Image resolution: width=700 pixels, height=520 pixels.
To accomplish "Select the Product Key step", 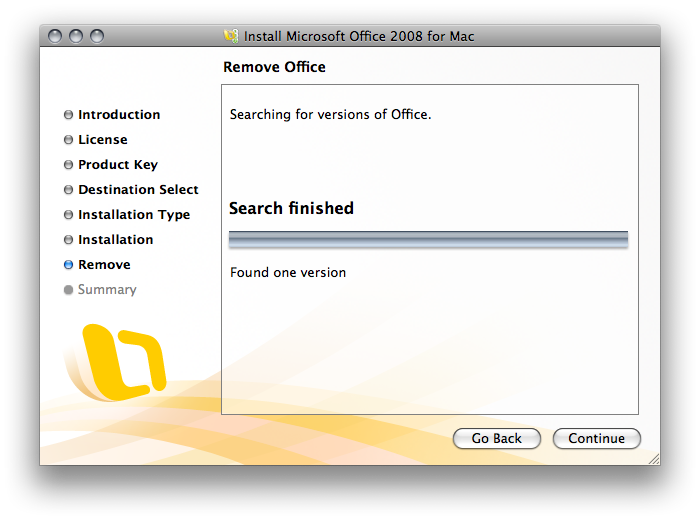I will point(118,165).
